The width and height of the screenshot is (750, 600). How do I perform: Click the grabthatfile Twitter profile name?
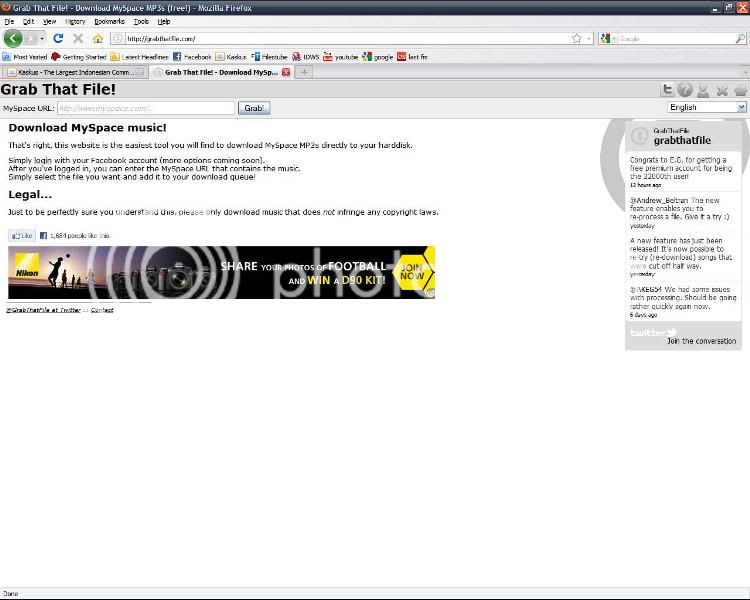682,141
